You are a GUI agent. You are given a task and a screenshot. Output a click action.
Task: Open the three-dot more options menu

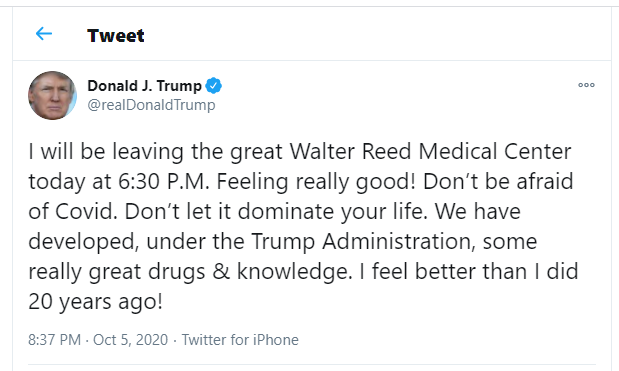coord(586,85)
